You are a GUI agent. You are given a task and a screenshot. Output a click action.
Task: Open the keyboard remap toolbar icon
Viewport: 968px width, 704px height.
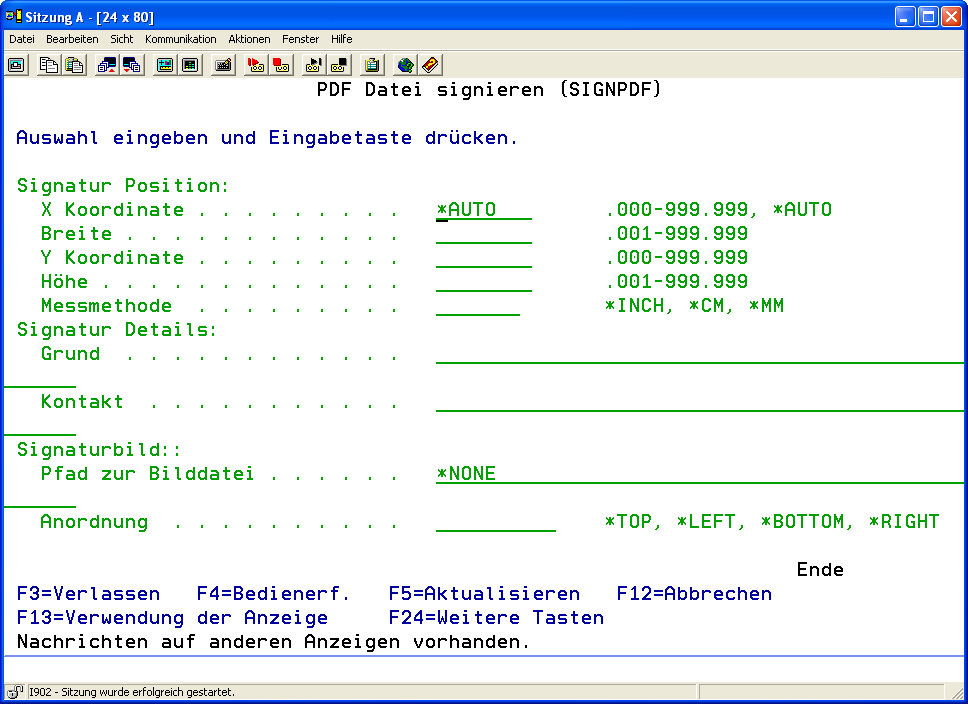pos(223,65)
